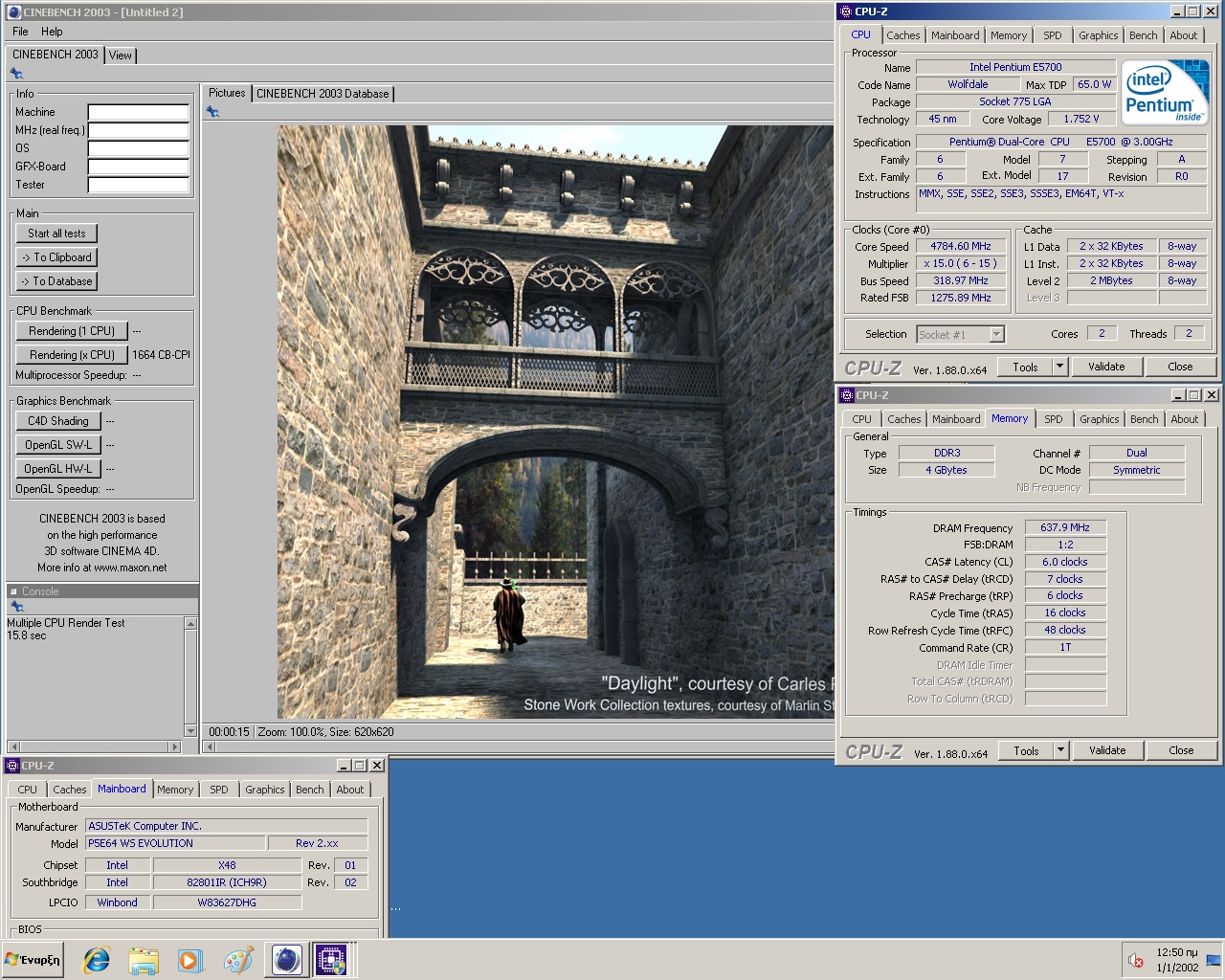Click into the MHz (real freq.) field
The height and width of the screenshot is (980, 1225).
tap(138, 130)
